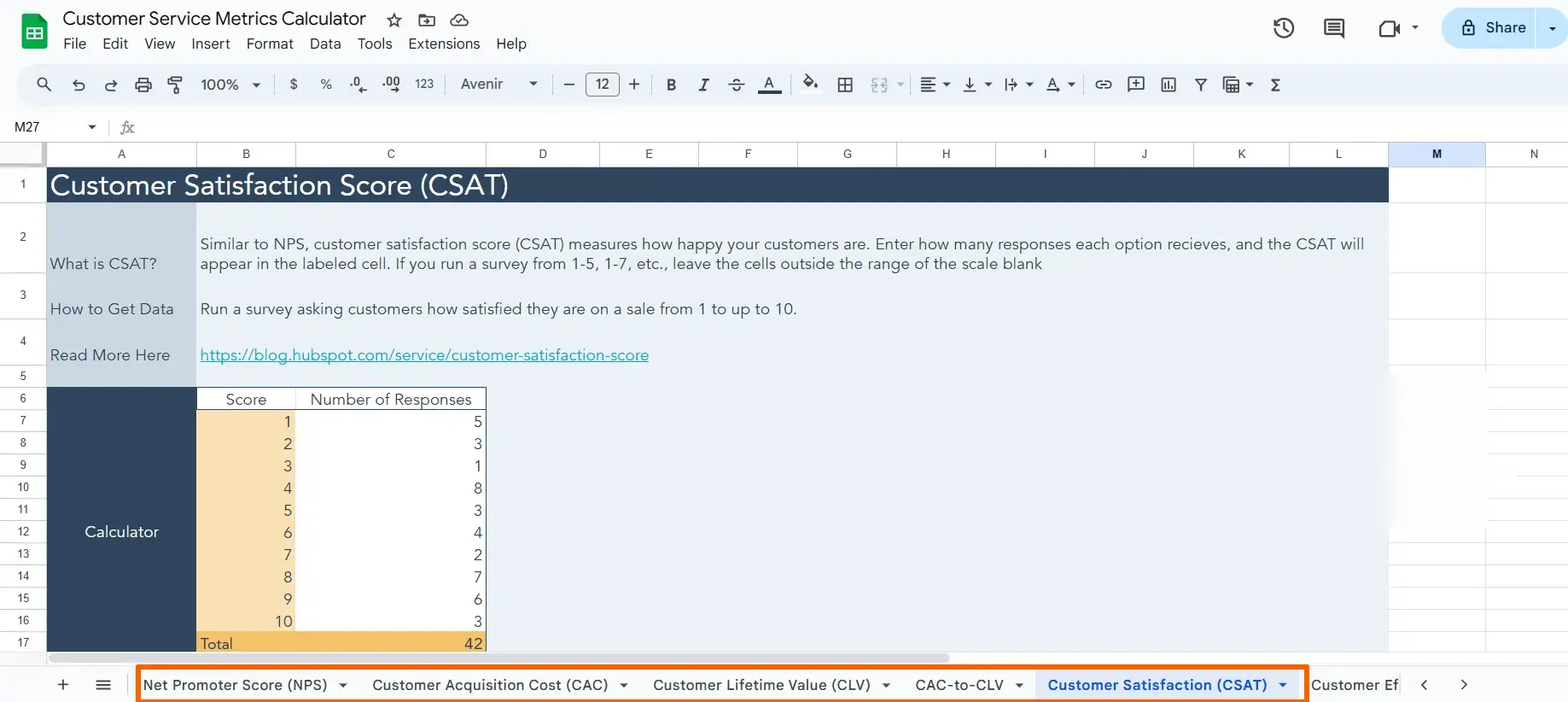Format as currency
This screenshot has height=702, width=1568.
[294, 85]
